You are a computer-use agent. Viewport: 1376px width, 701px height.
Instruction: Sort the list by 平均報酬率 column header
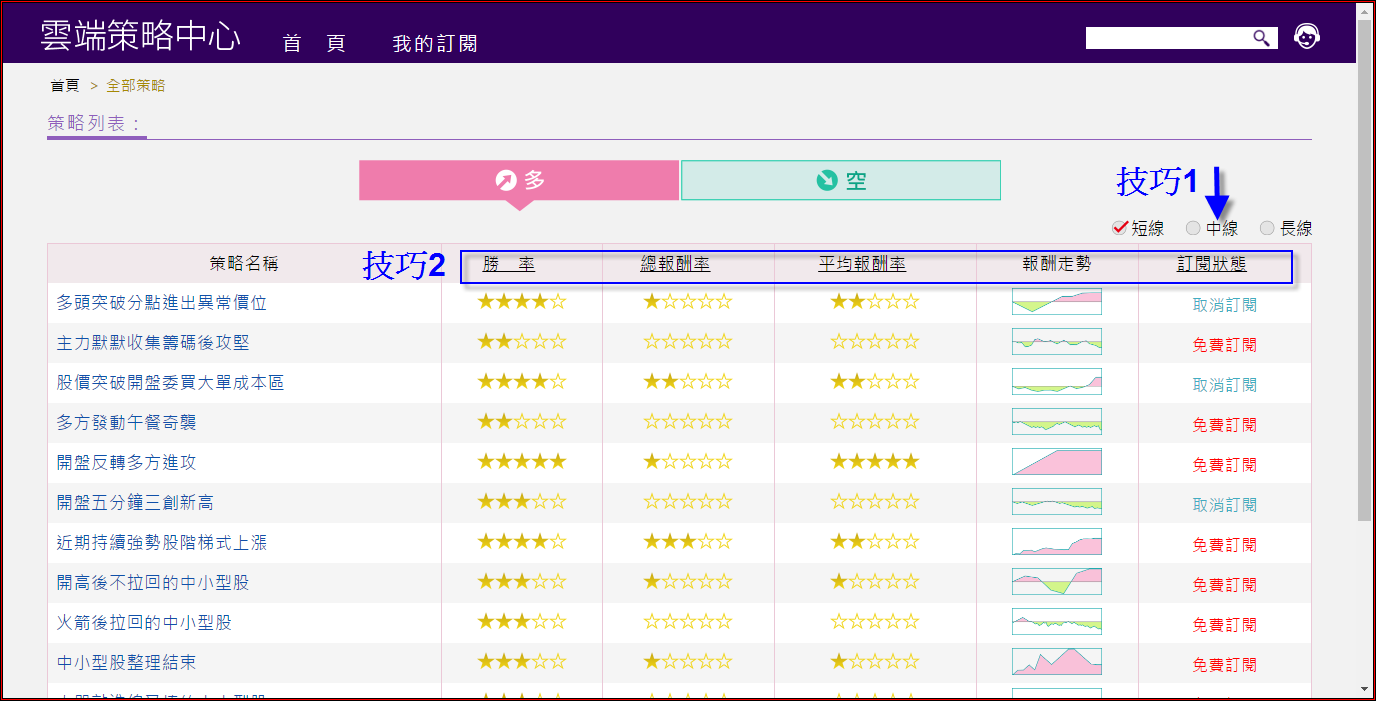pyautogui.click(x=862, y=264)
